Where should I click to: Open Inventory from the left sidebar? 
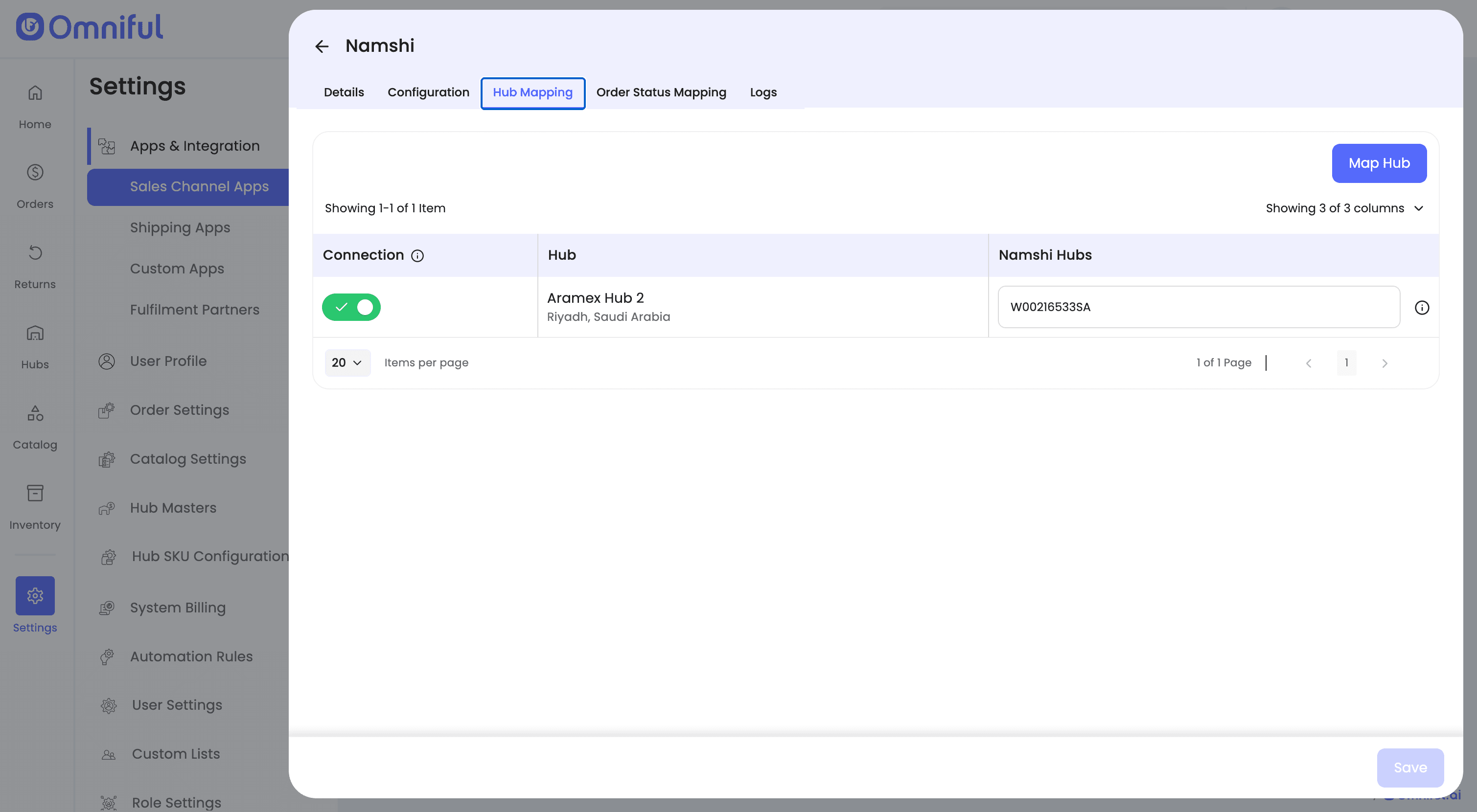(35, 507)
